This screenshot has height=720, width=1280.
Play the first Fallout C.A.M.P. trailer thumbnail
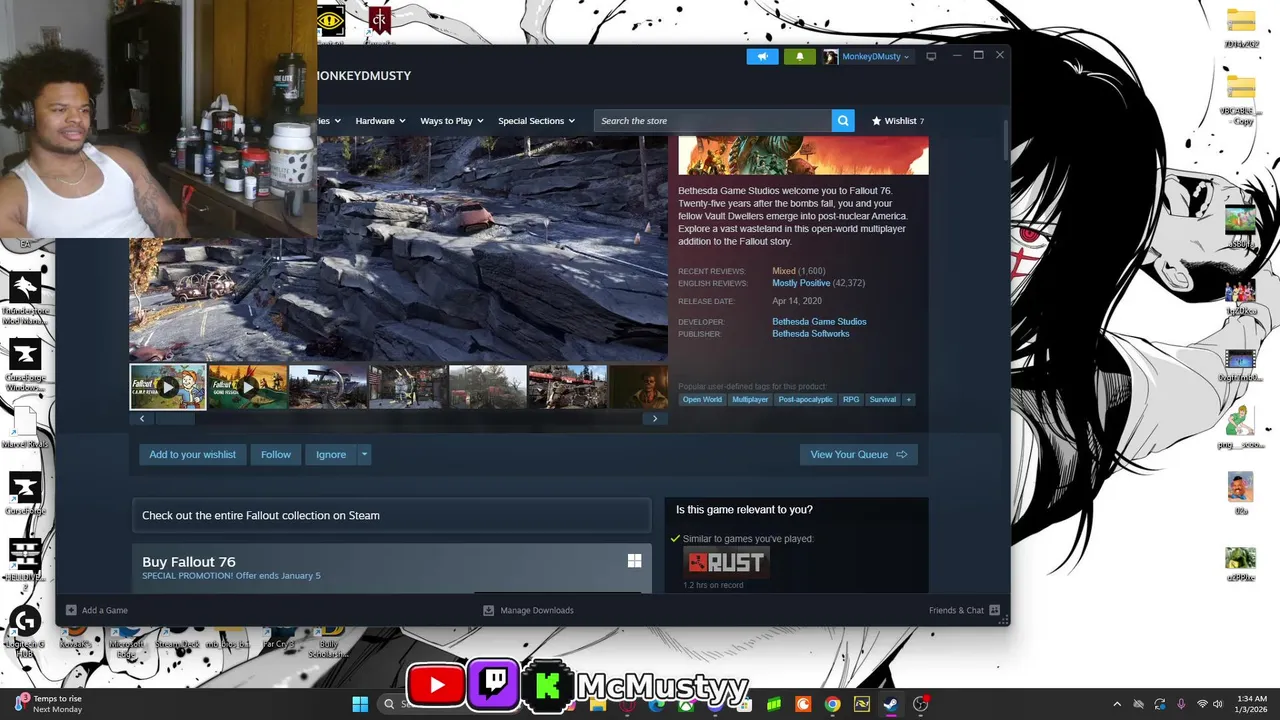coord(168,387)
